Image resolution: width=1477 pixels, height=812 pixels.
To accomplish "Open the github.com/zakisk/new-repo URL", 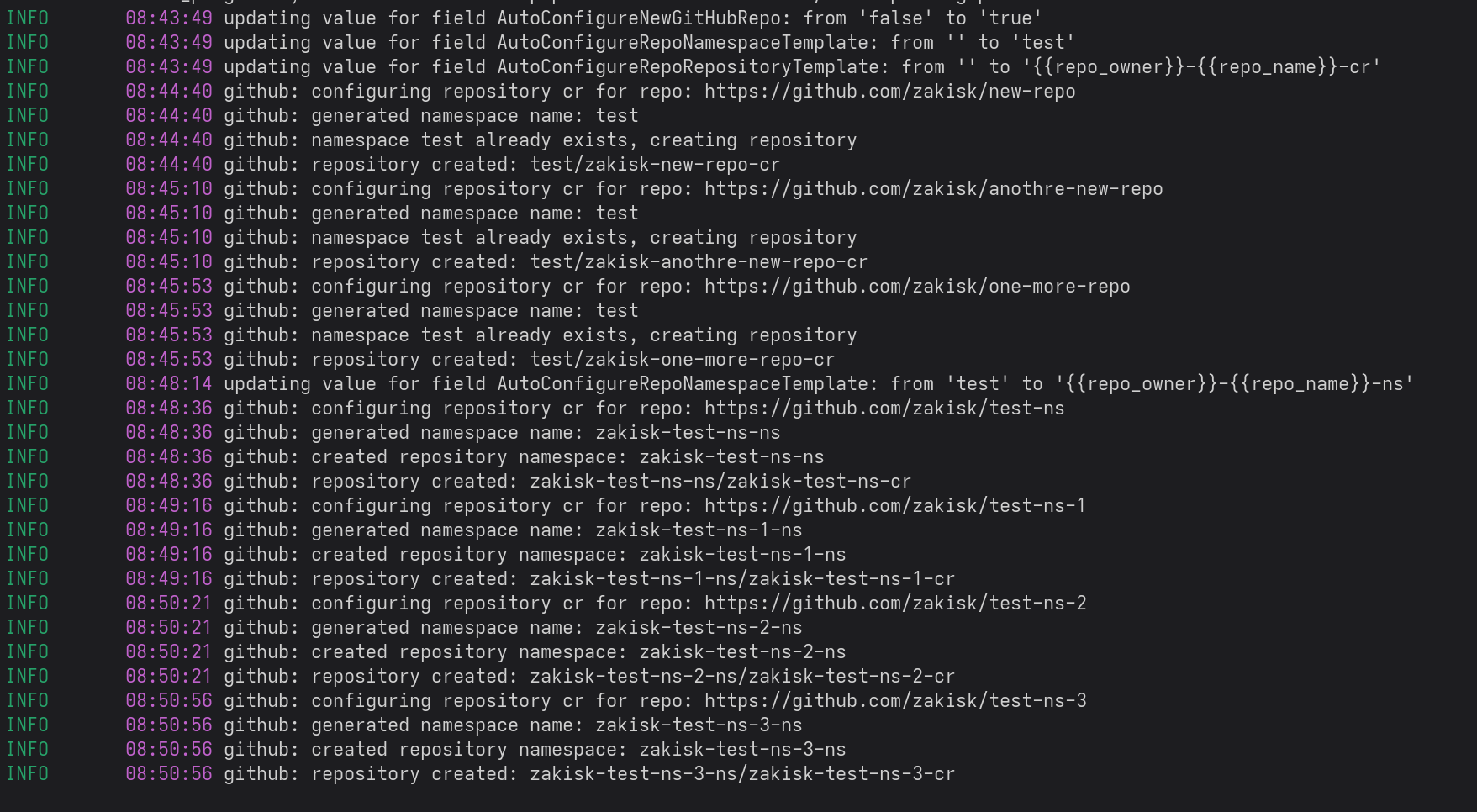I will [x=889, y=92].
